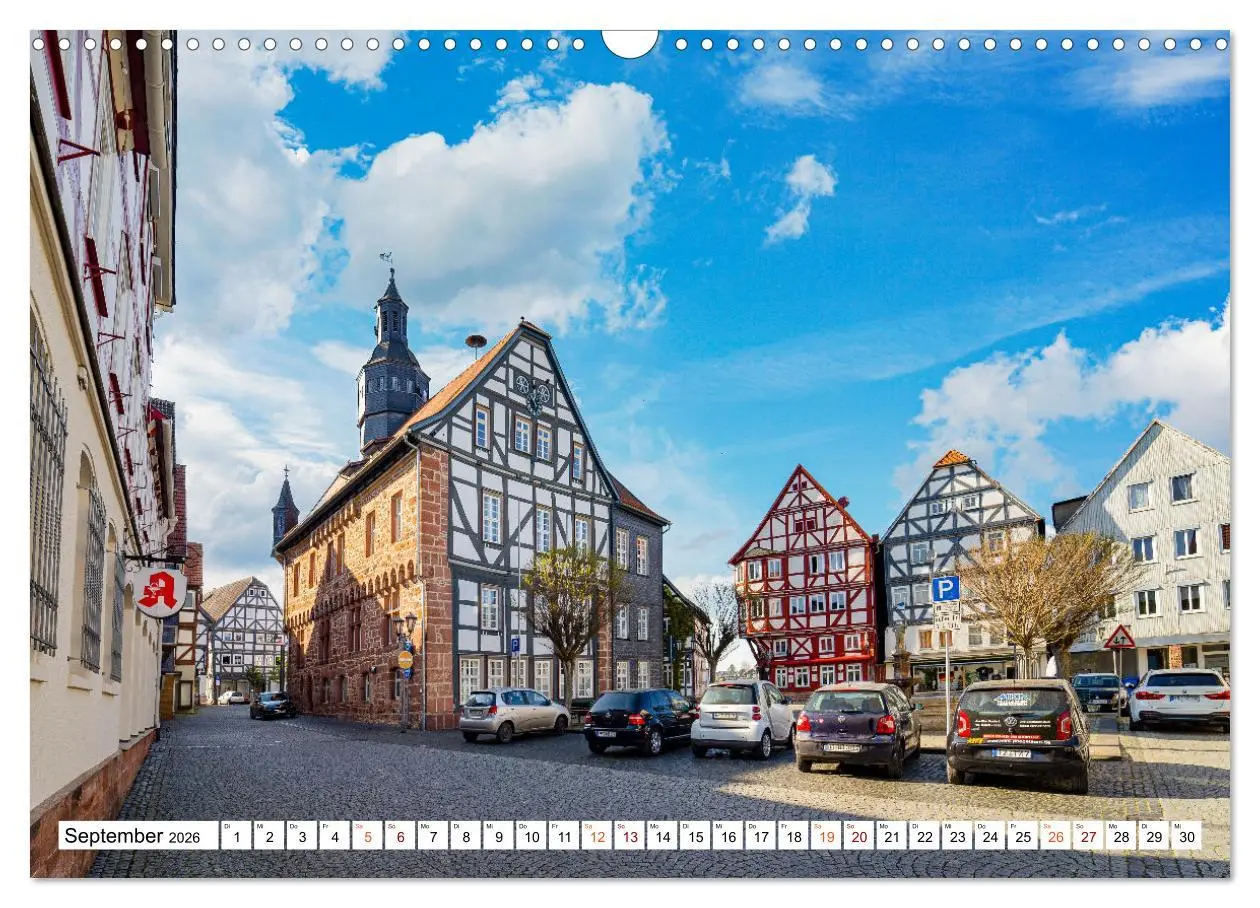Select date cell 1 (Di)
This screenshot has width=1260, height=908.
coord(235,836)
